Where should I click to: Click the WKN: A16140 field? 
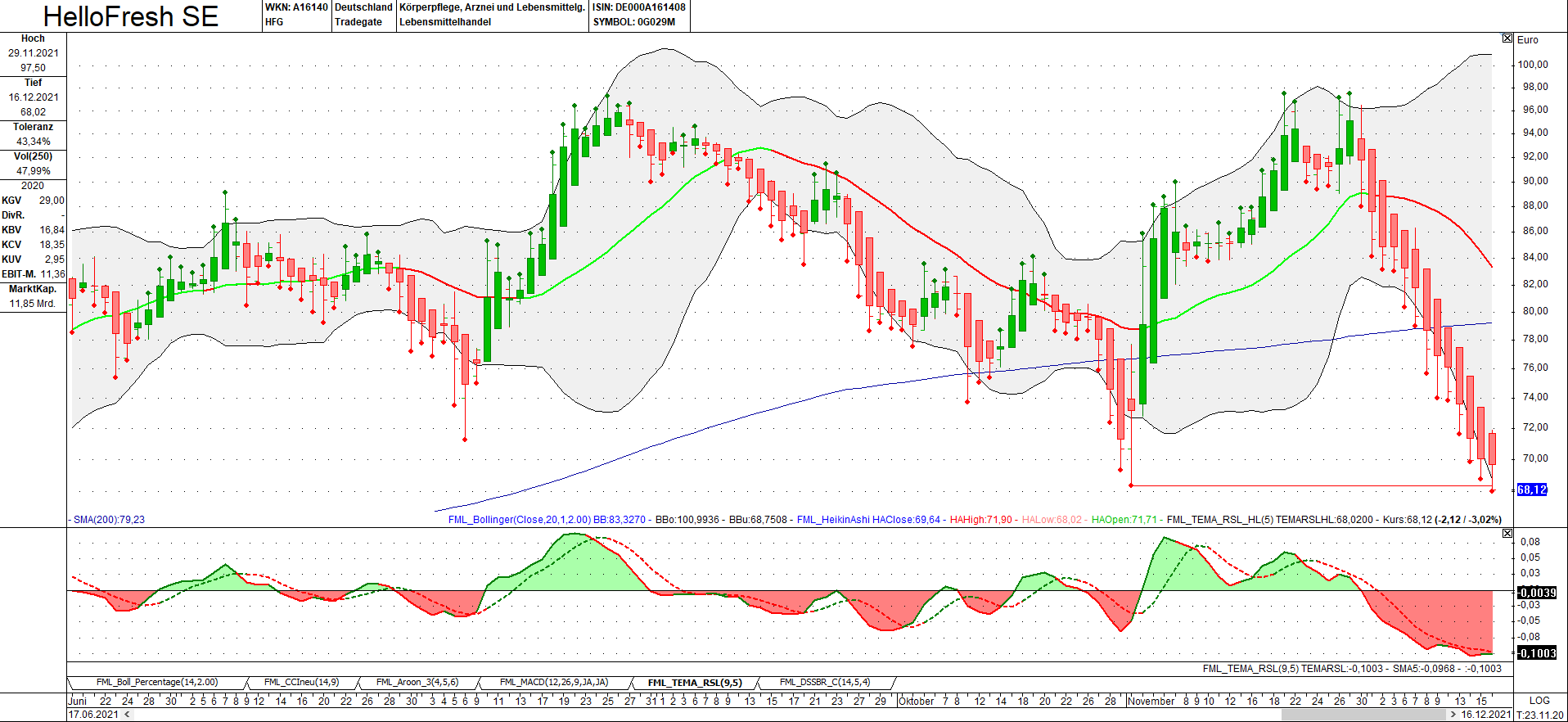[296, 7]
